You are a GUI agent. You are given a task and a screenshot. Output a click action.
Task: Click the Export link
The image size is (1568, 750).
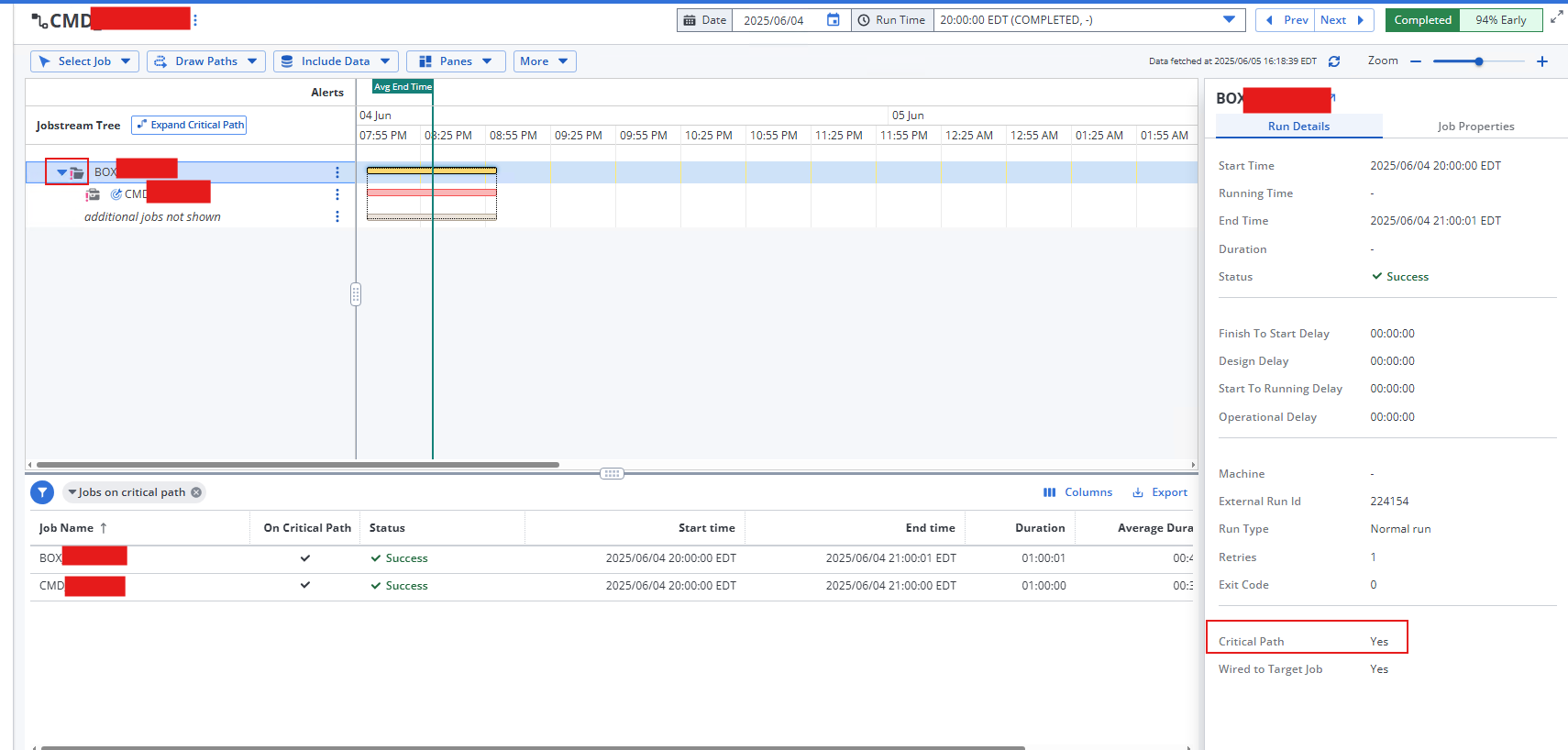tap(1160, 492)
